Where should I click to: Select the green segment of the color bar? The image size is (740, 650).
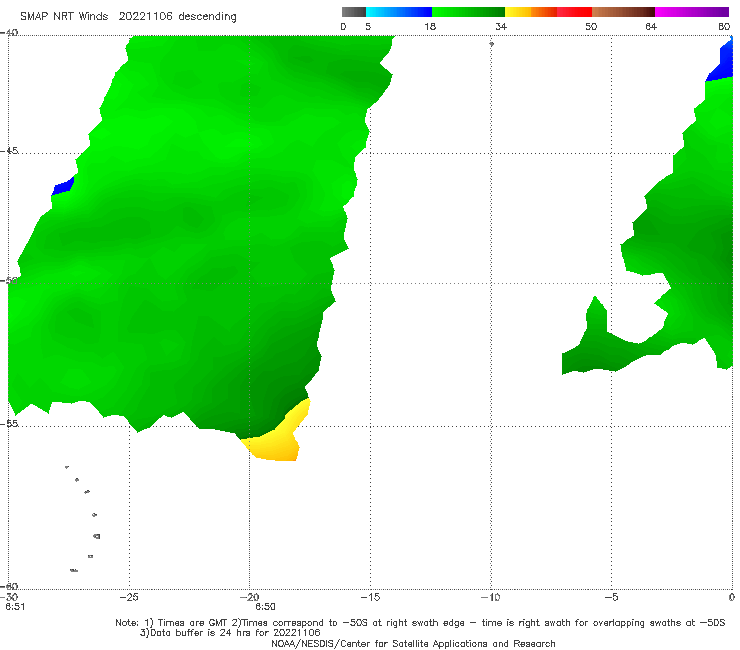click(x=468, y=12)
